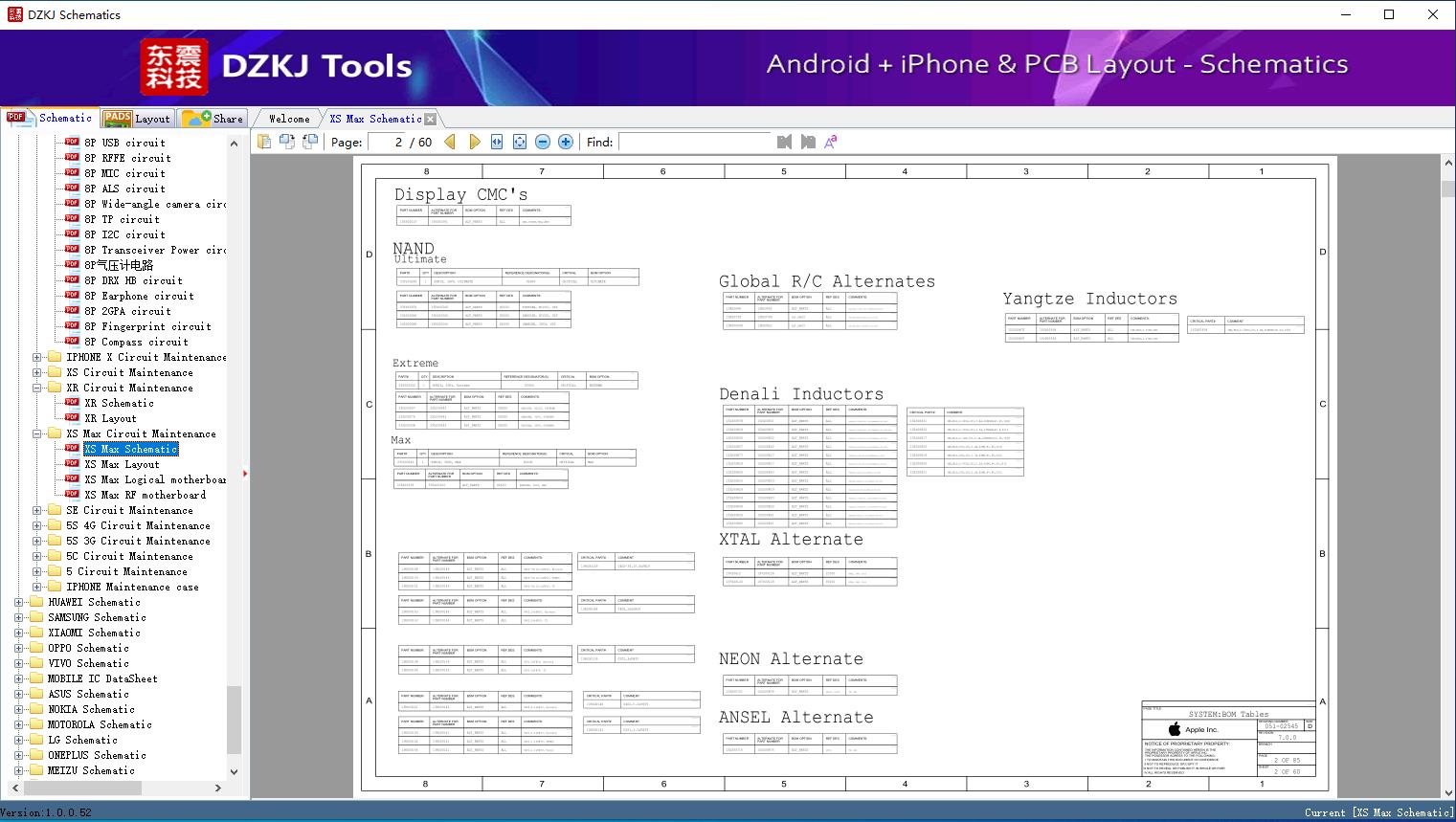The image size is (1456, 822).
Task: Zoom in with the plus icon
Action: click(x=566, y=142)
